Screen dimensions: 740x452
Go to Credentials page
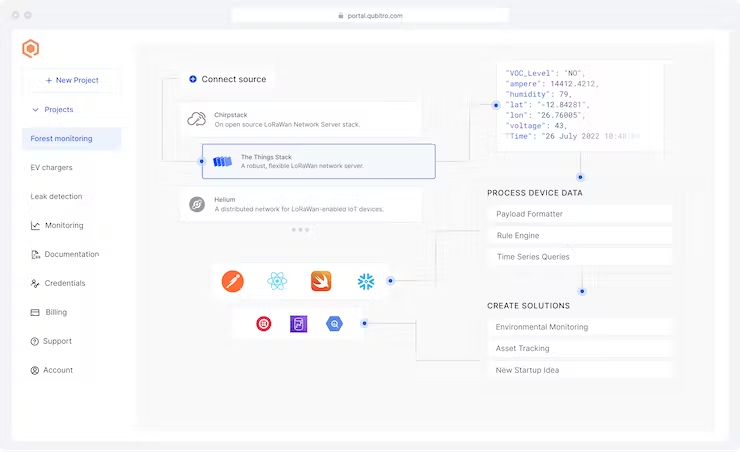tap(65, 283)
